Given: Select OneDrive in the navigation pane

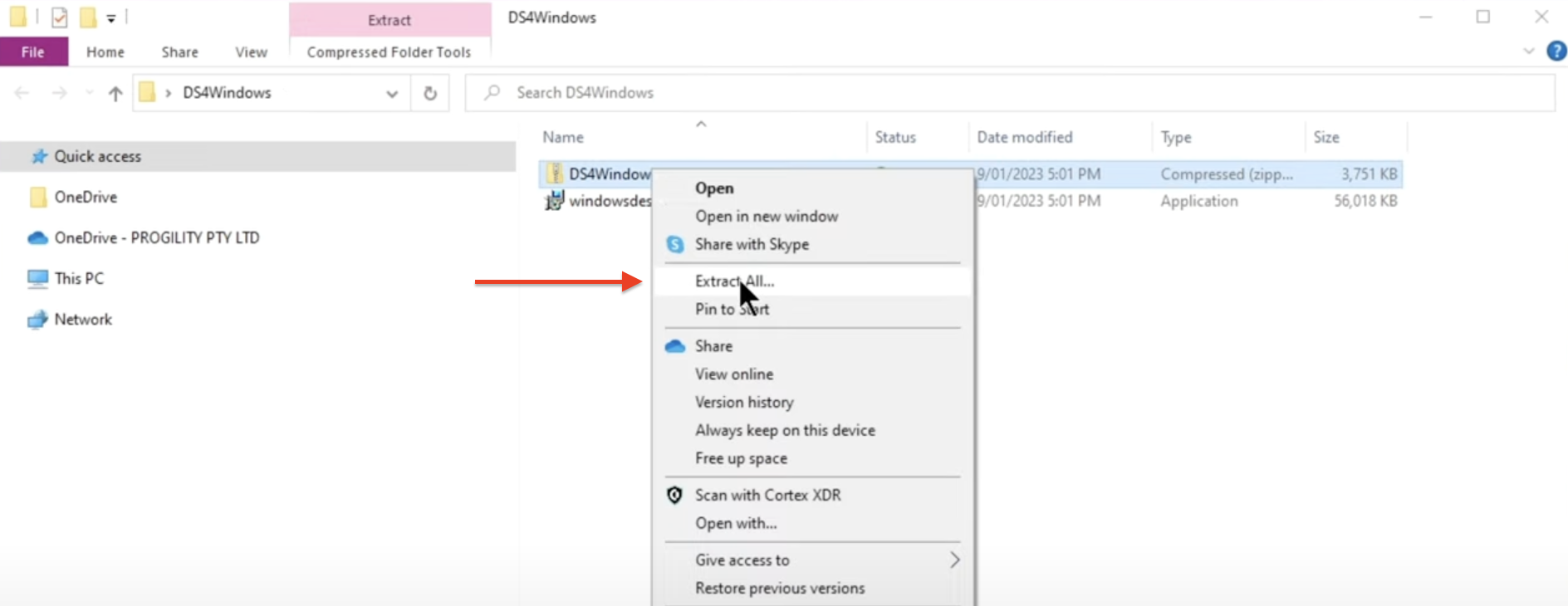Looking at the screenshot, I should click(x=86, y=197).
